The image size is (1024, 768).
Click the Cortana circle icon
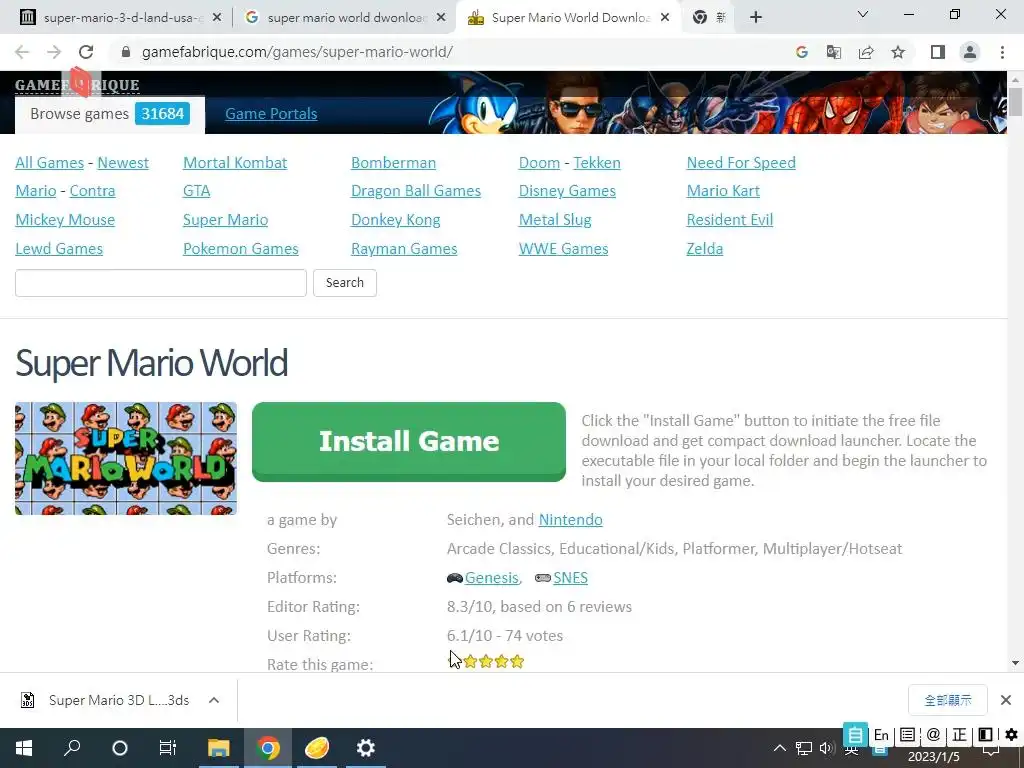tap(120, 748)
